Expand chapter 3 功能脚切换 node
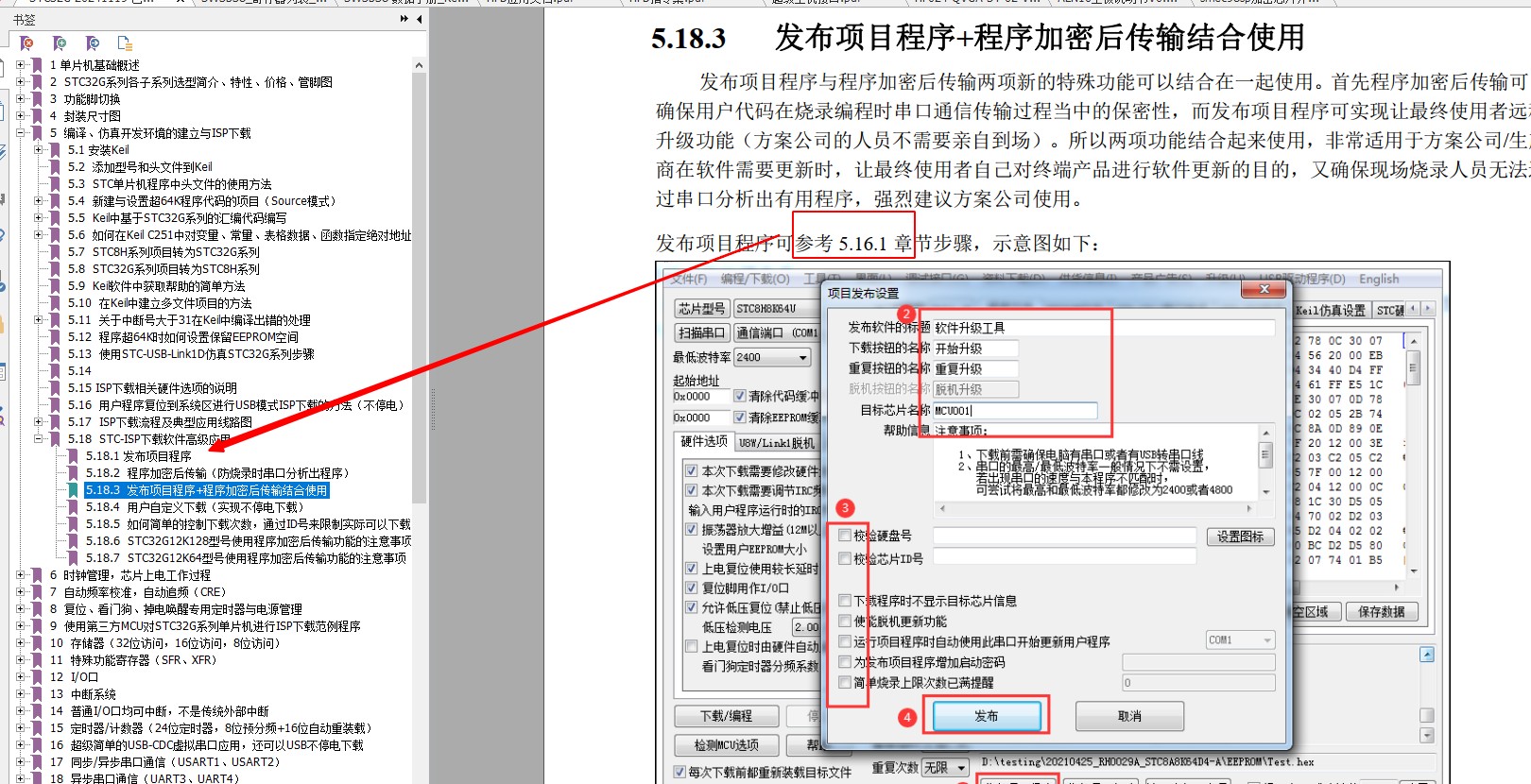Image resolution: width=1531 pixels, height=784 pixels. point(21,99)
